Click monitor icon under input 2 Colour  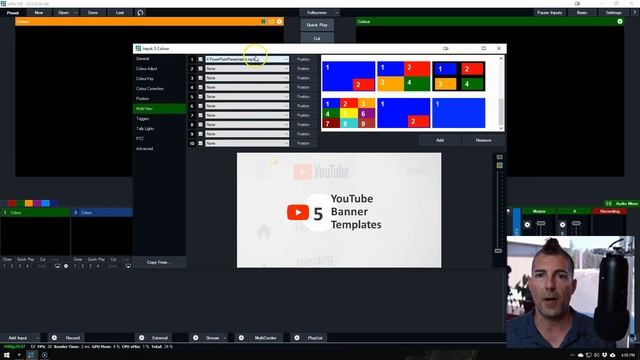tap(128, 266)
